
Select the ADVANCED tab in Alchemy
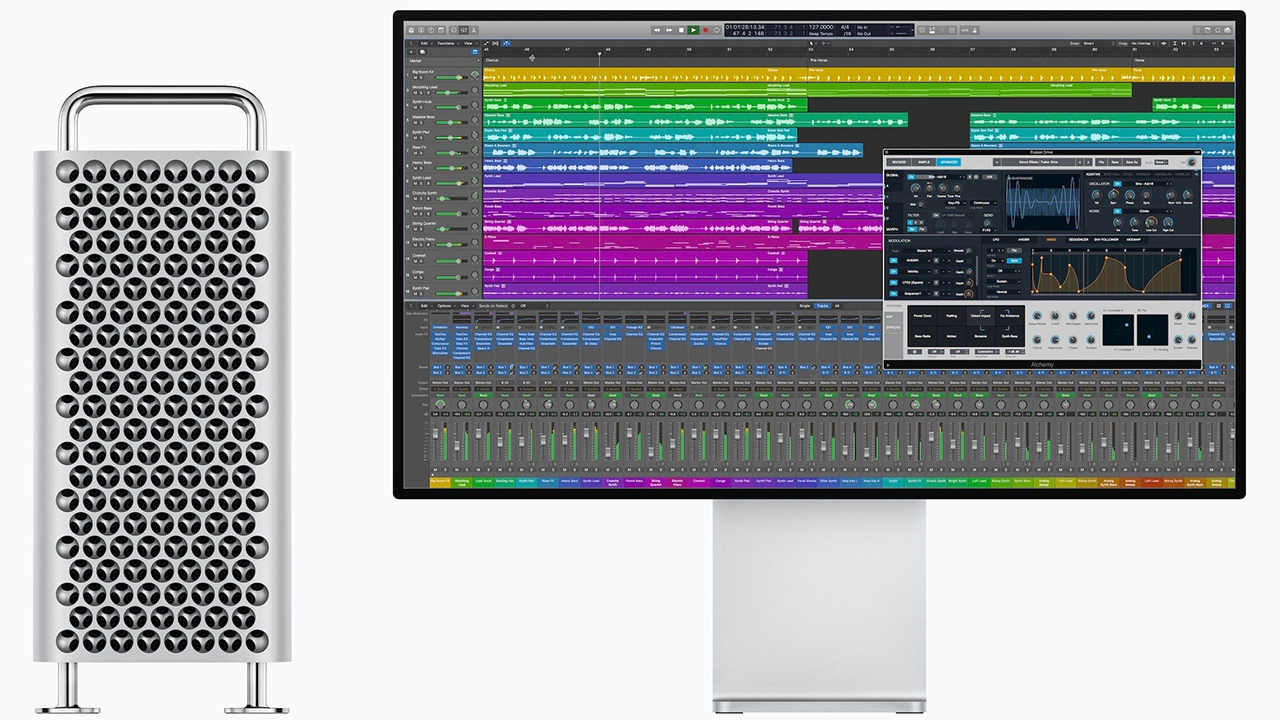948,162
